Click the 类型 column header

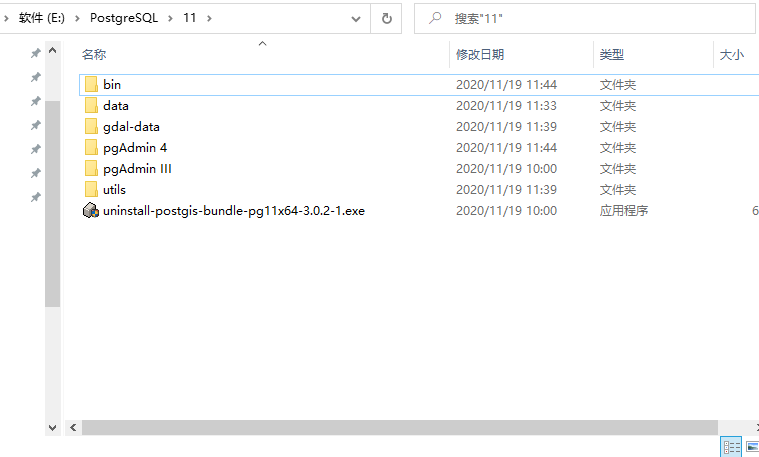(611, 55)
